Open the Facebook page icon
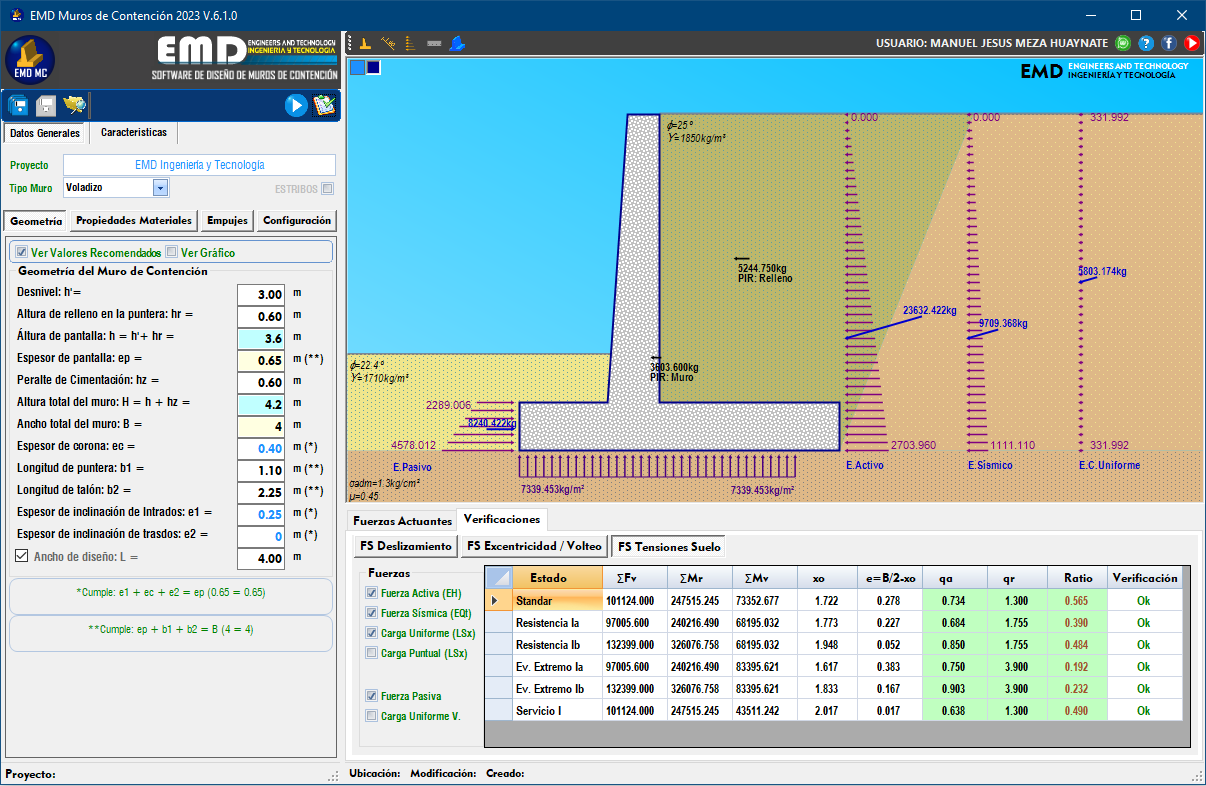1206x786 pixels. pos(1168,43)
